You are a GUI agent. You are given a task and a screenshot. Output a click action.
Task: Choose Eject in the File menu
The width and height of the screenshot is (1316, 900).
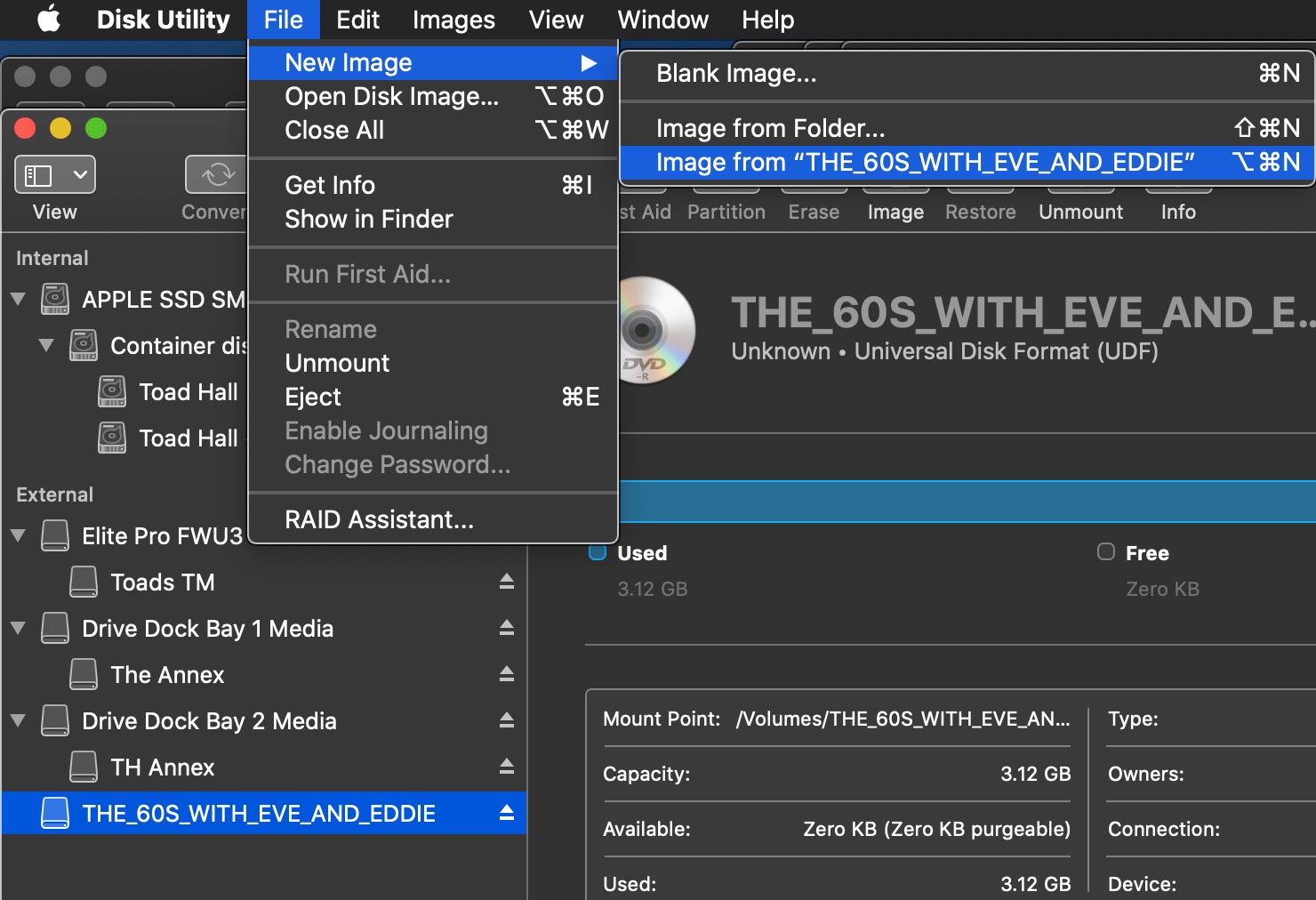[x=433, y=397]
